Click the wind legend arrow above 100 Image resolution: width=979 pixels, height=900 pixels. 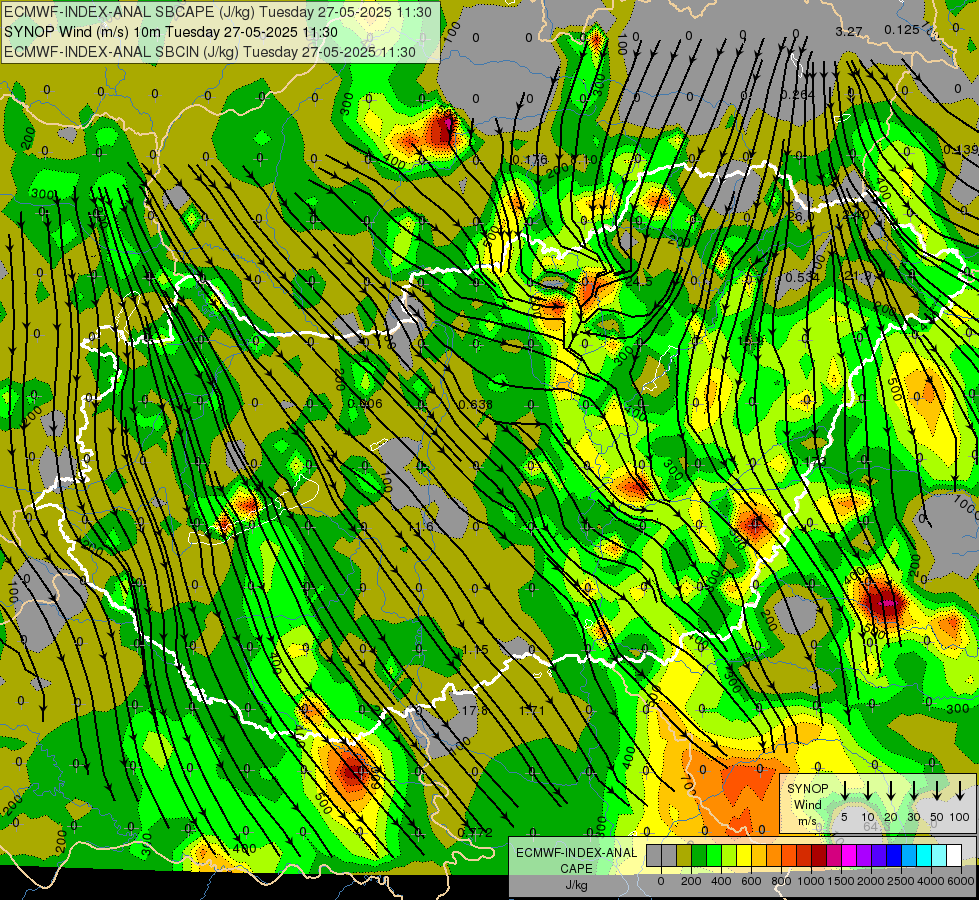click(x=960, y=791)
